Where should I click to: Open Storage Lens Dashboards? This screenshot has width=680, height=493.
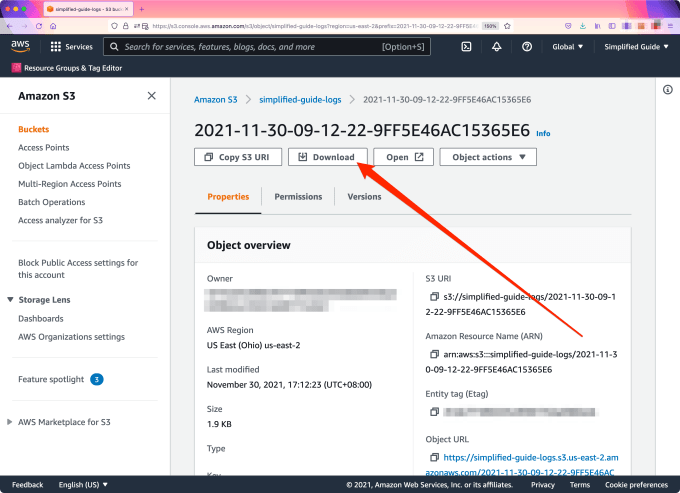tap(41, 319)
